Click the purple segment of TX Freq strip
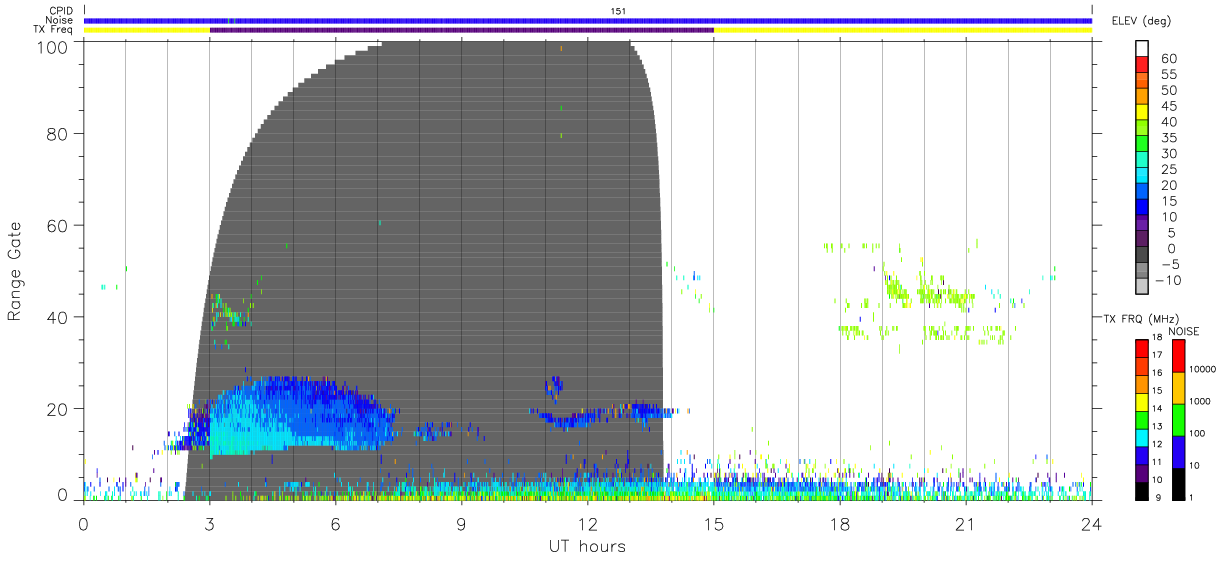 click(461, 30)
